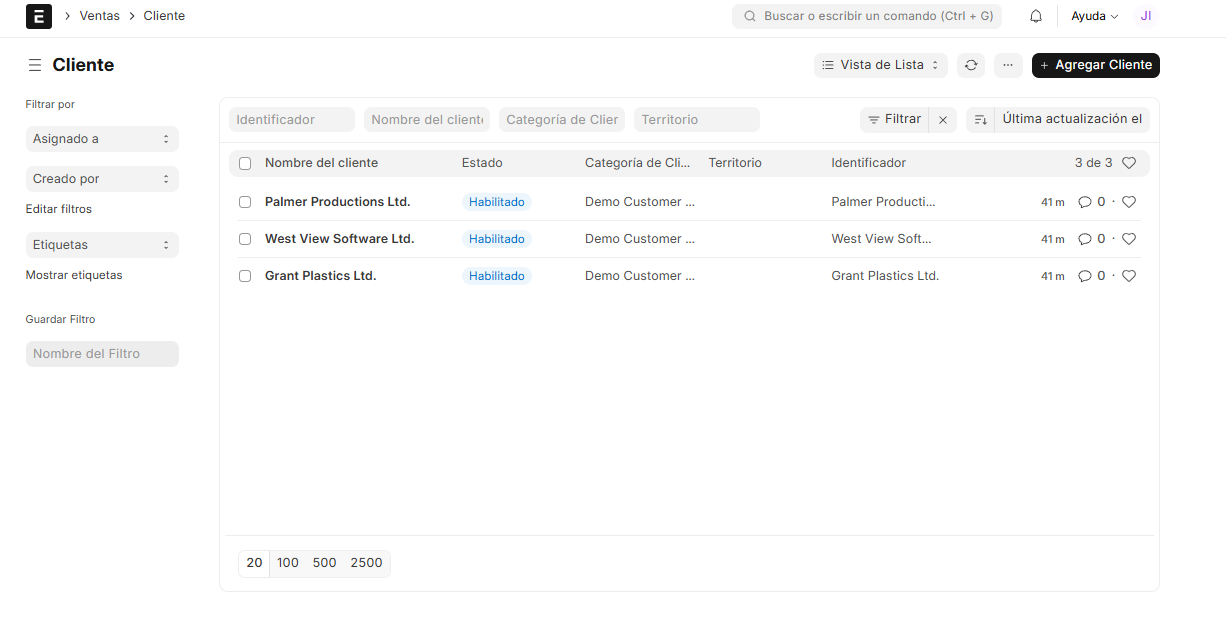The image size is (1226, 633).
Task: Select the West View Software Ltd. checkbox
Action: [x=245, y=239]
